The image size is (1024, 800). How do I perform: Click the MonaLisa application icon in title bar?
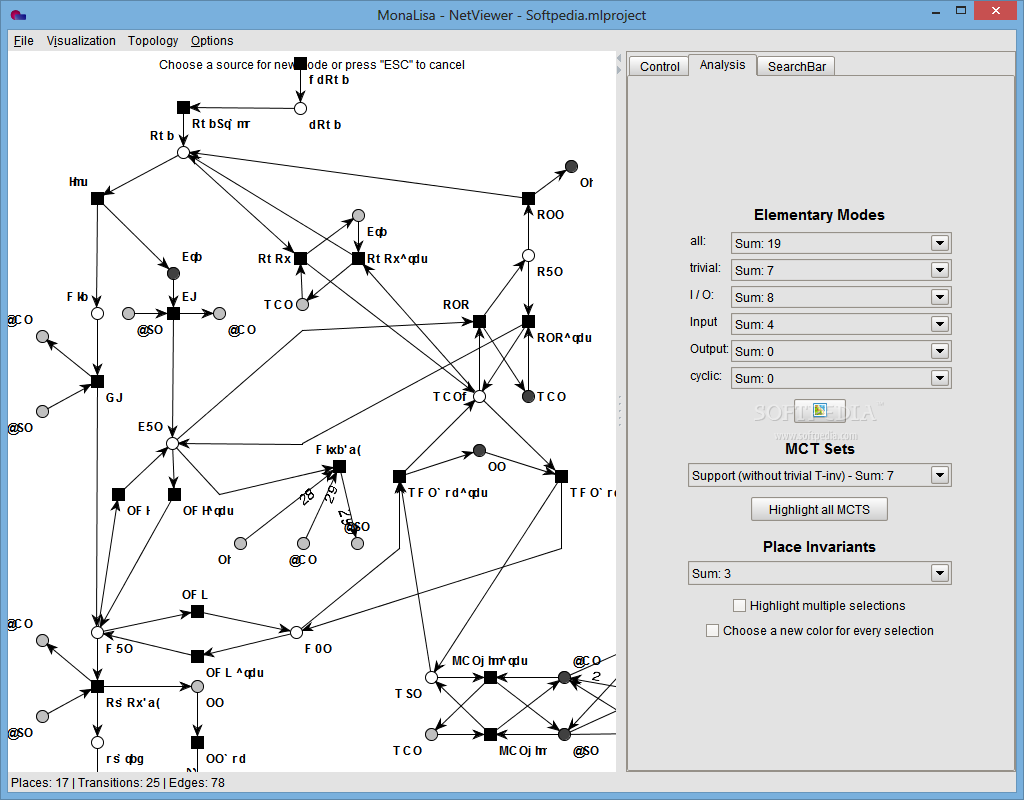pos(18,14)
